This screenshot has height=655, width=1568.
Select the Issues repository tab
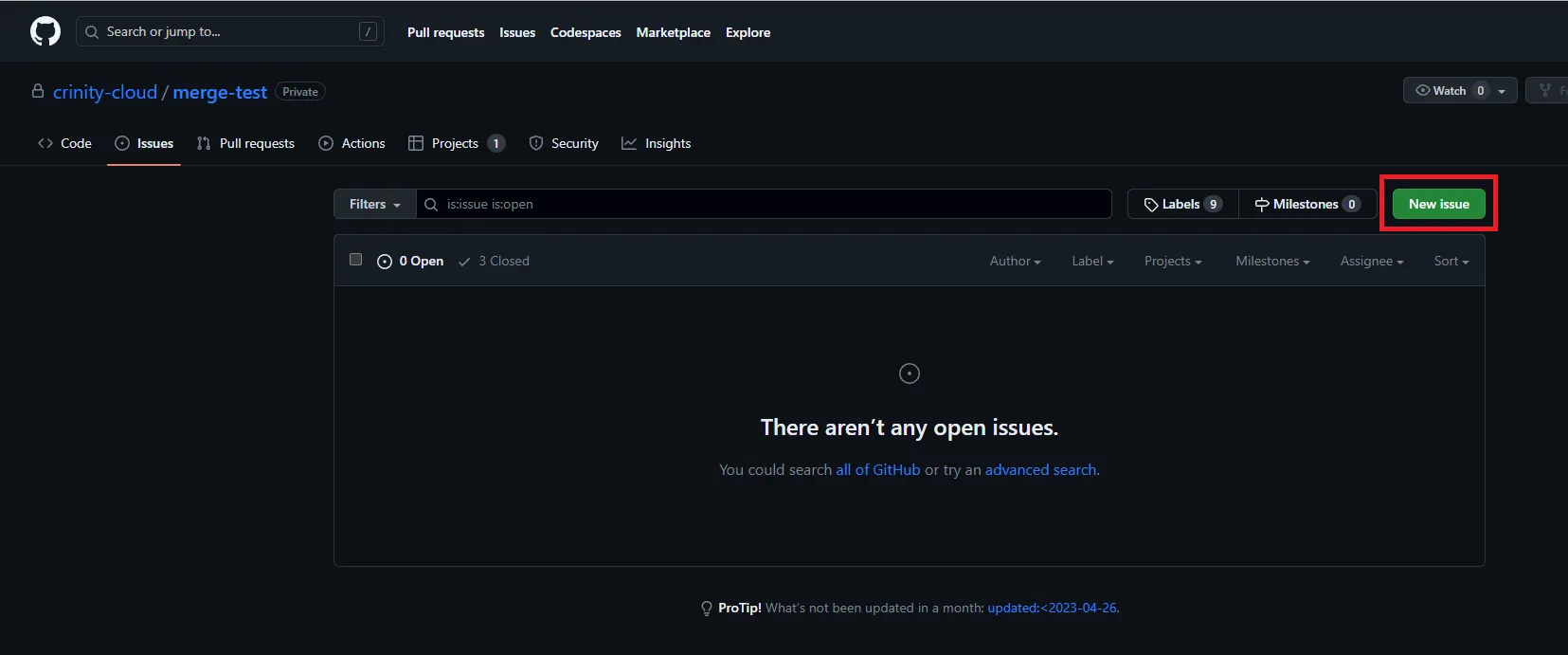[144, 143]
